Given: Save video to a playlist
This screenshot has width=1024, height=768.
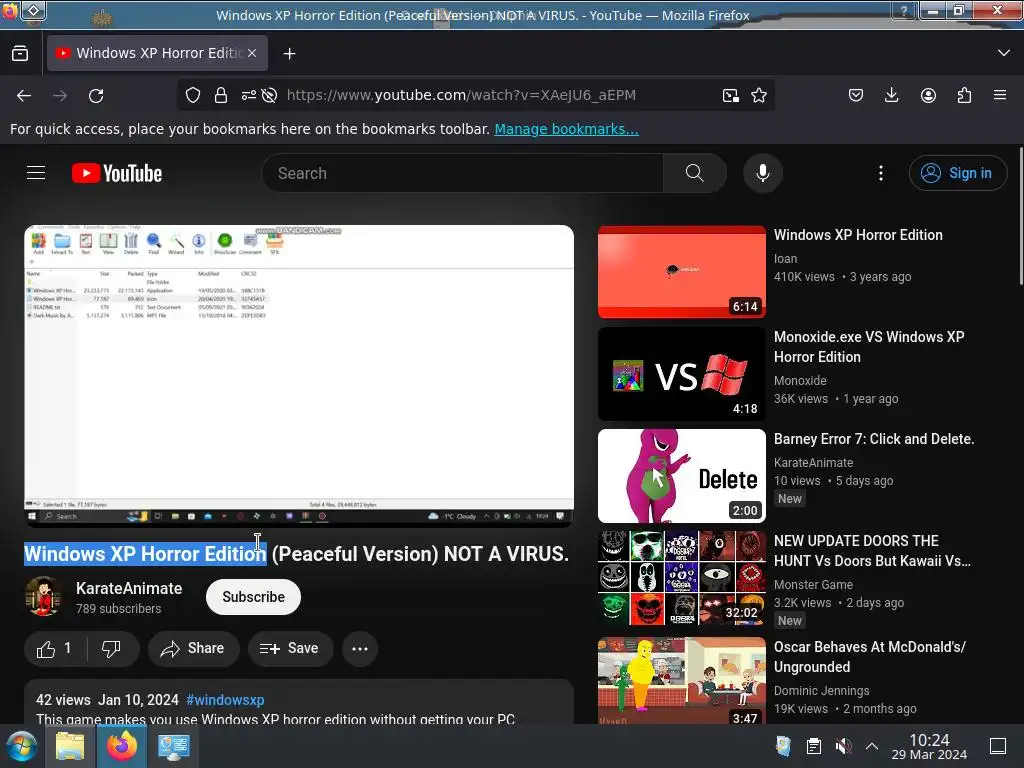Looking at the screenshot, I should click(290, 648).
